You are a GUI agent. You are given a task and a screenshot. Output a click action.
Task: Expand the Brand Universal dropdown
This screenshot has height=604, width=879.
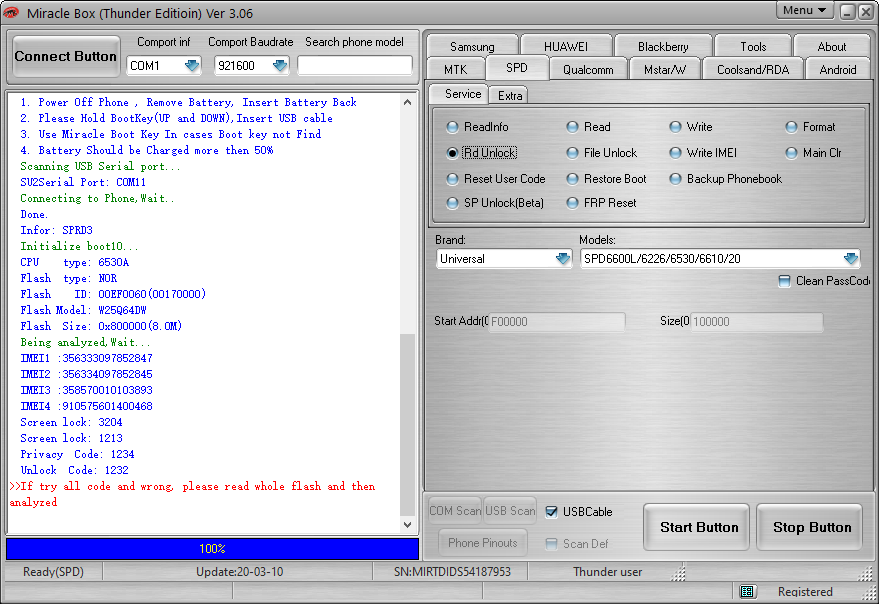tap(563, 259)
